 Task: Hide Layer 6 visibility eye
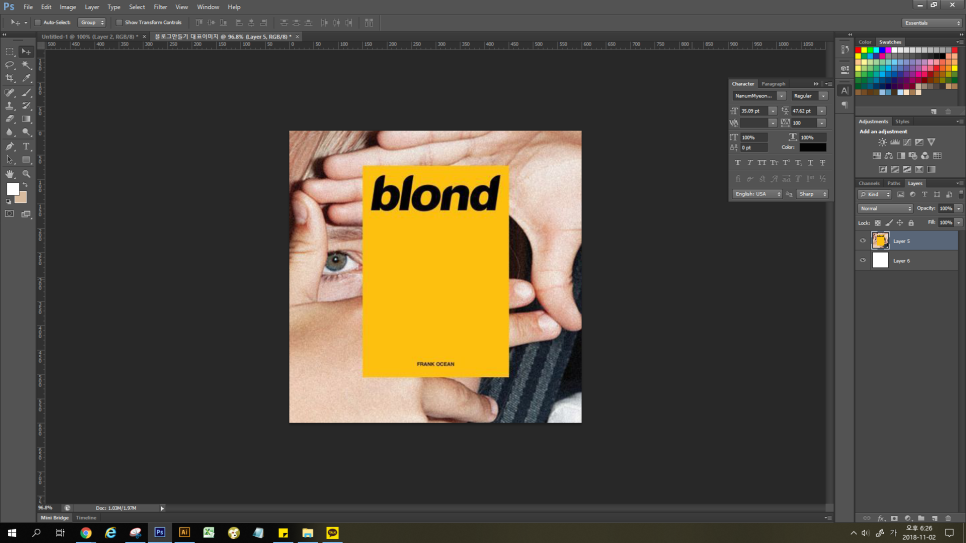pos(862,261)
